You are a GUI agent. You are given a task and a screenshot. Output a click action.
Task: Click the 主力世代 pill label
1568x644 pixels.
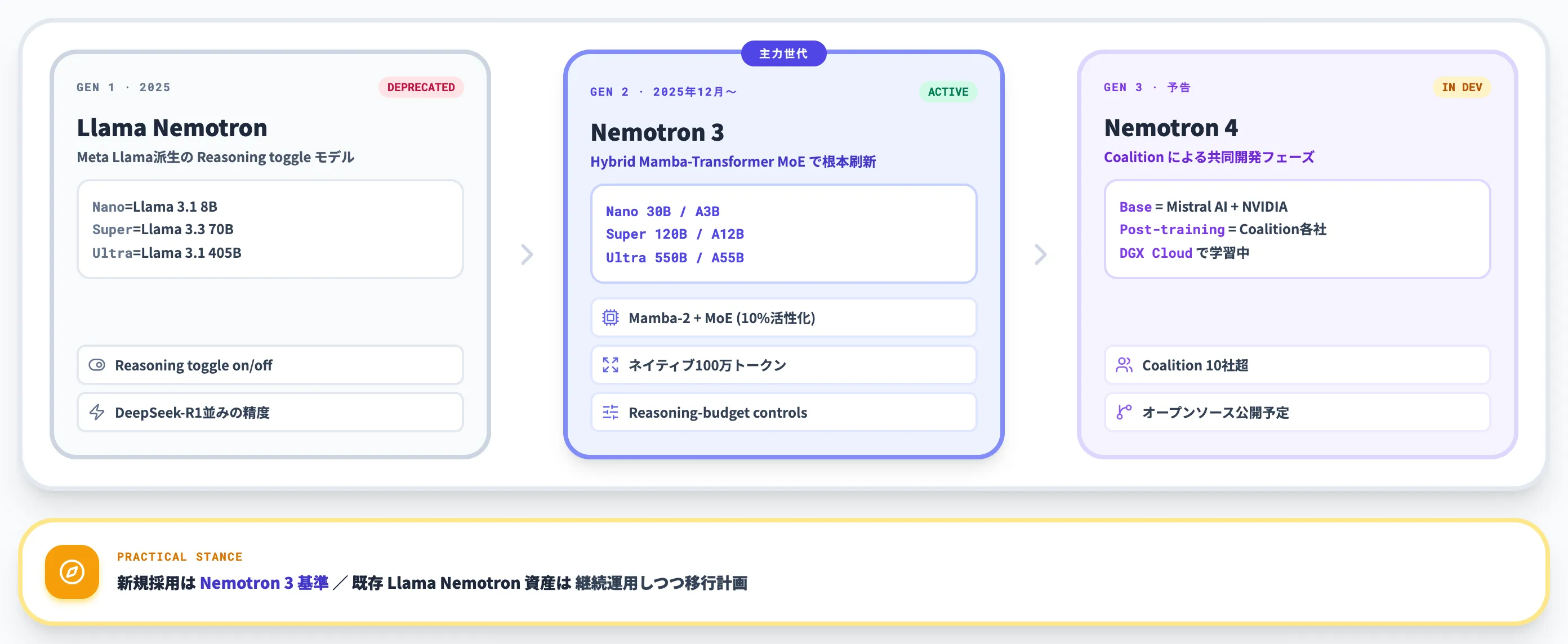[x=783, y=53]
